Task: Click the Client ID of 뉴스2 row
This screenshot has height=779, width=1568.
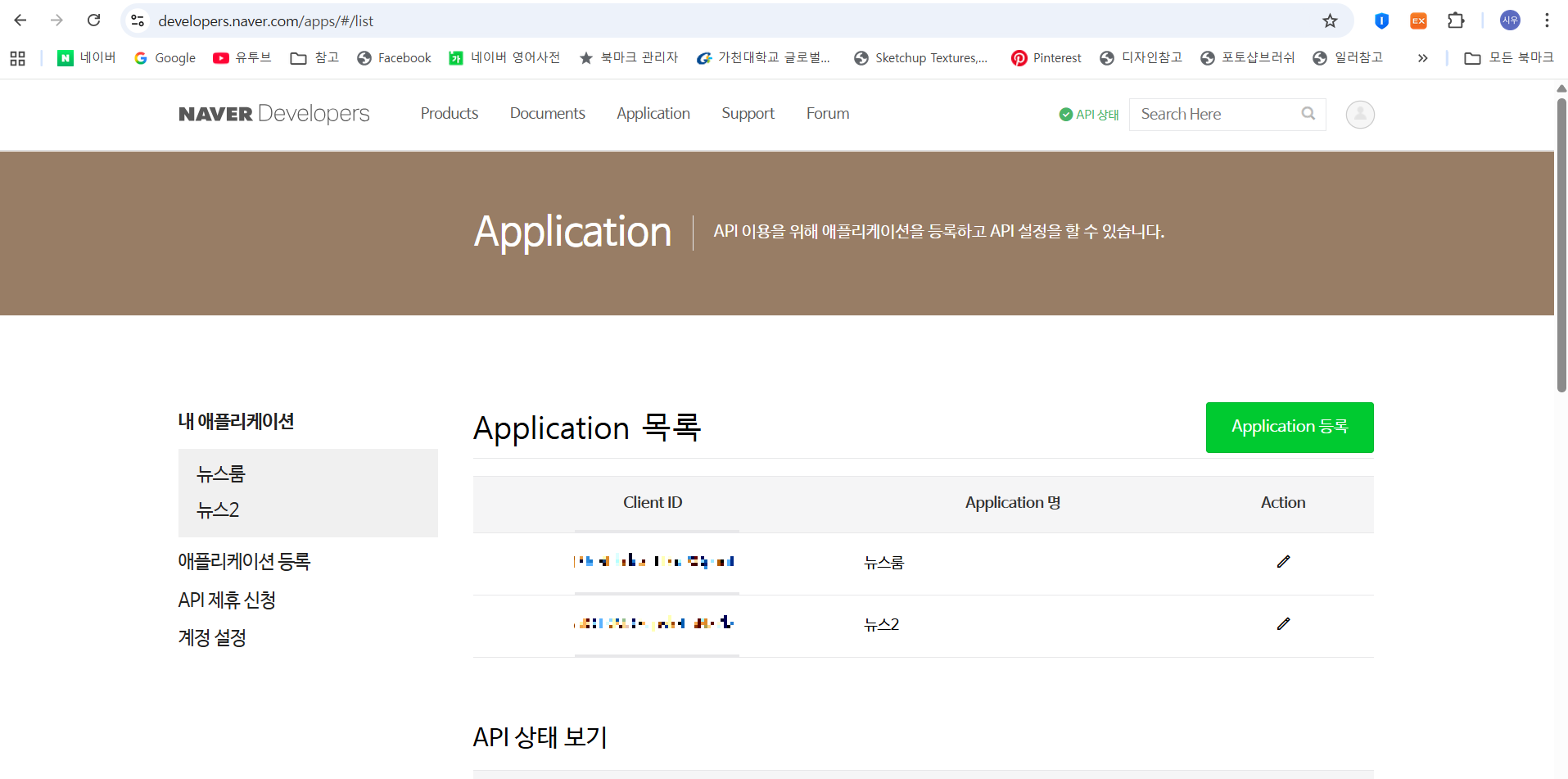Action: coord(654,623)
